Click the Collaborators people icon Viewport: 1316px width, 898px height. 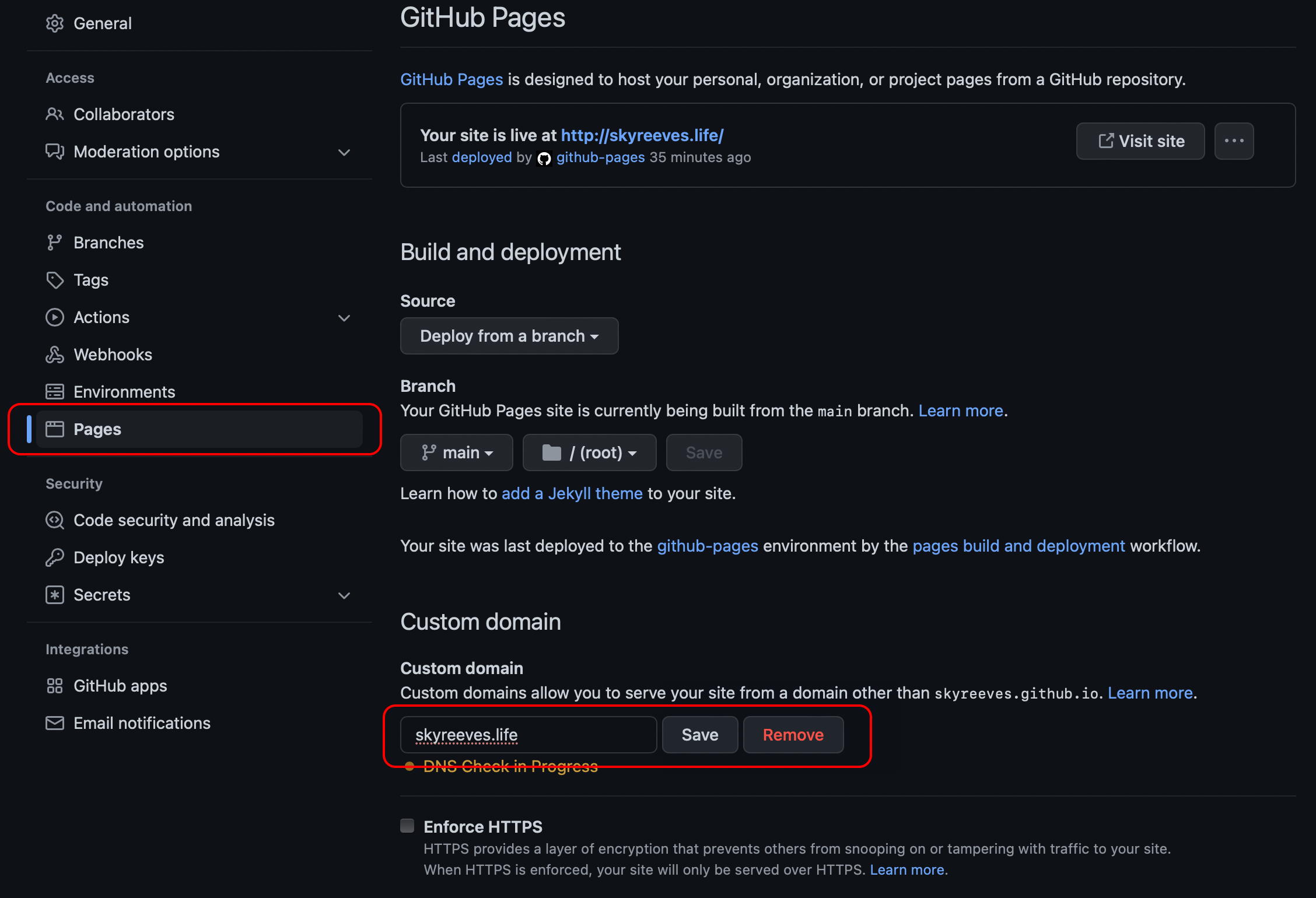pyautogui.click(x=55, y=114)
